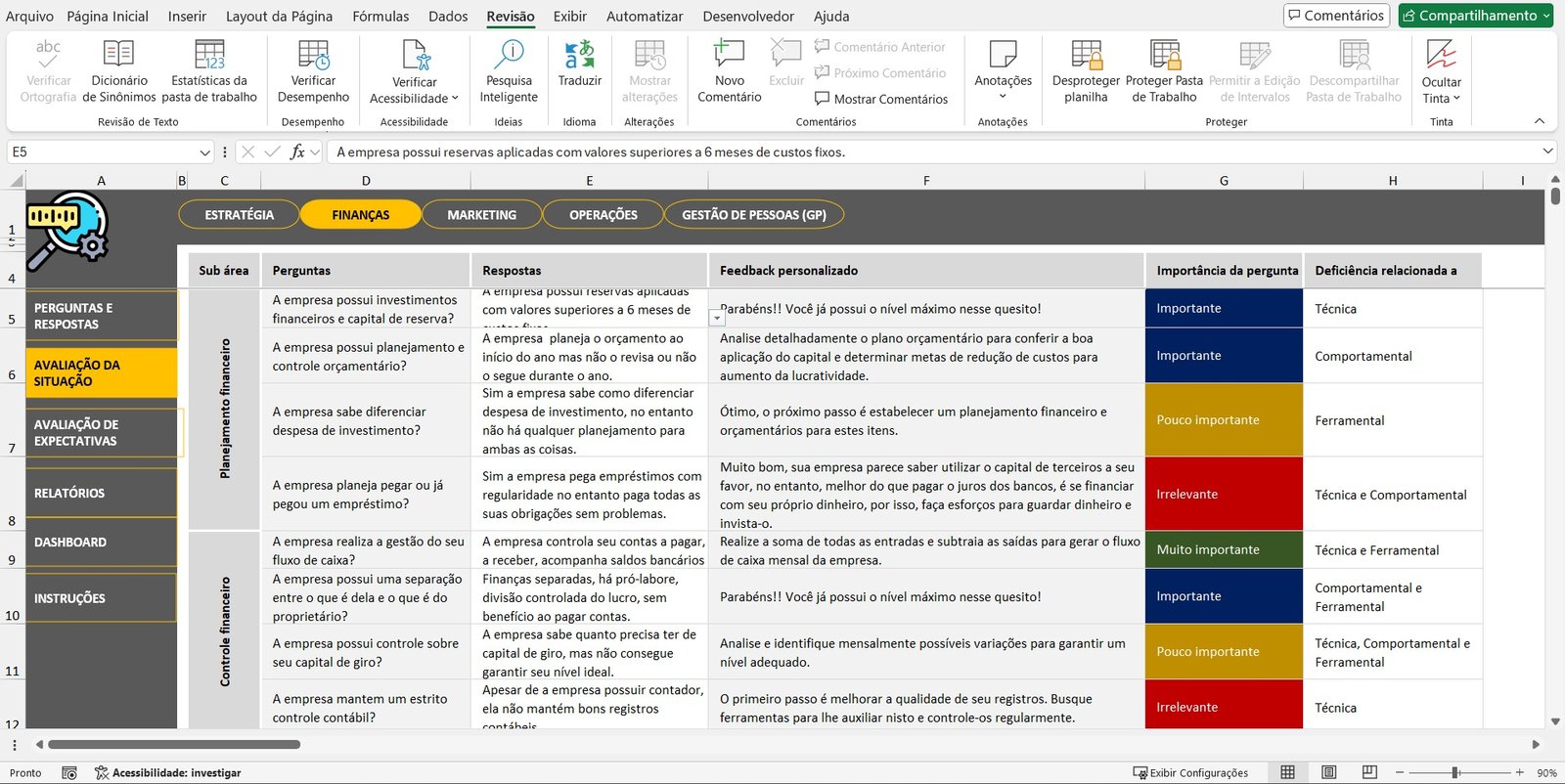Viewport: 1565px width, 784px height.
Task: Select the MARKETING pill button
Action: point(481,215)
